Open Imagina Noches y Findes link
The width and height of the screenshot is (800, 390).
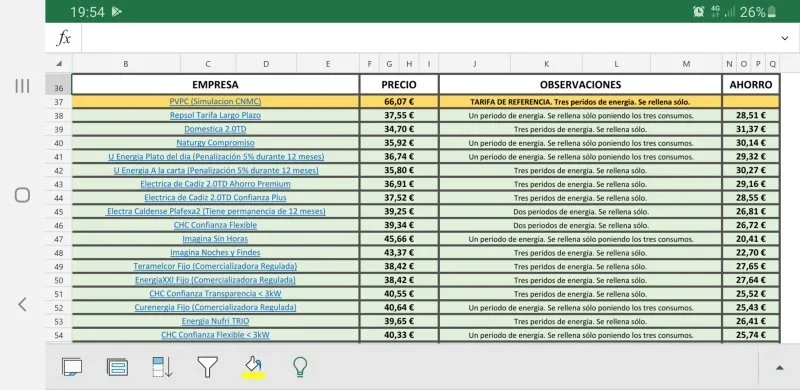click(215, 253)
